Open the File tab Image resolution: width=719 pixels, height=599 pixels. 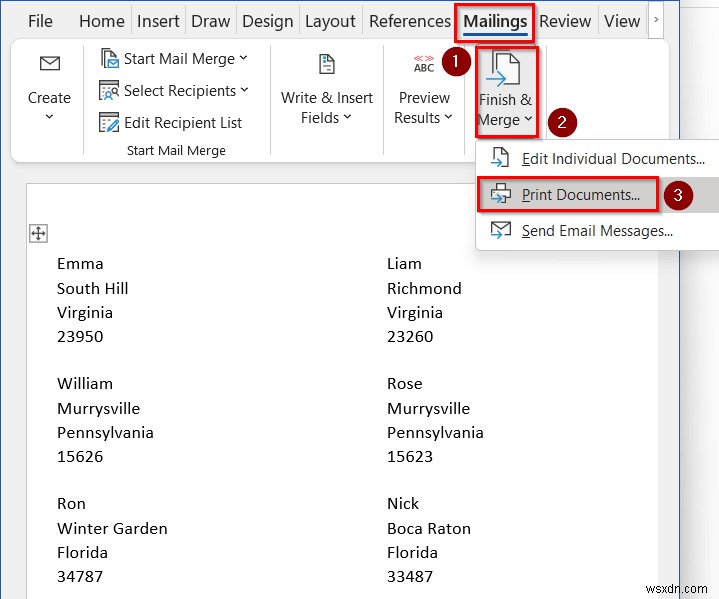point(40,21)
